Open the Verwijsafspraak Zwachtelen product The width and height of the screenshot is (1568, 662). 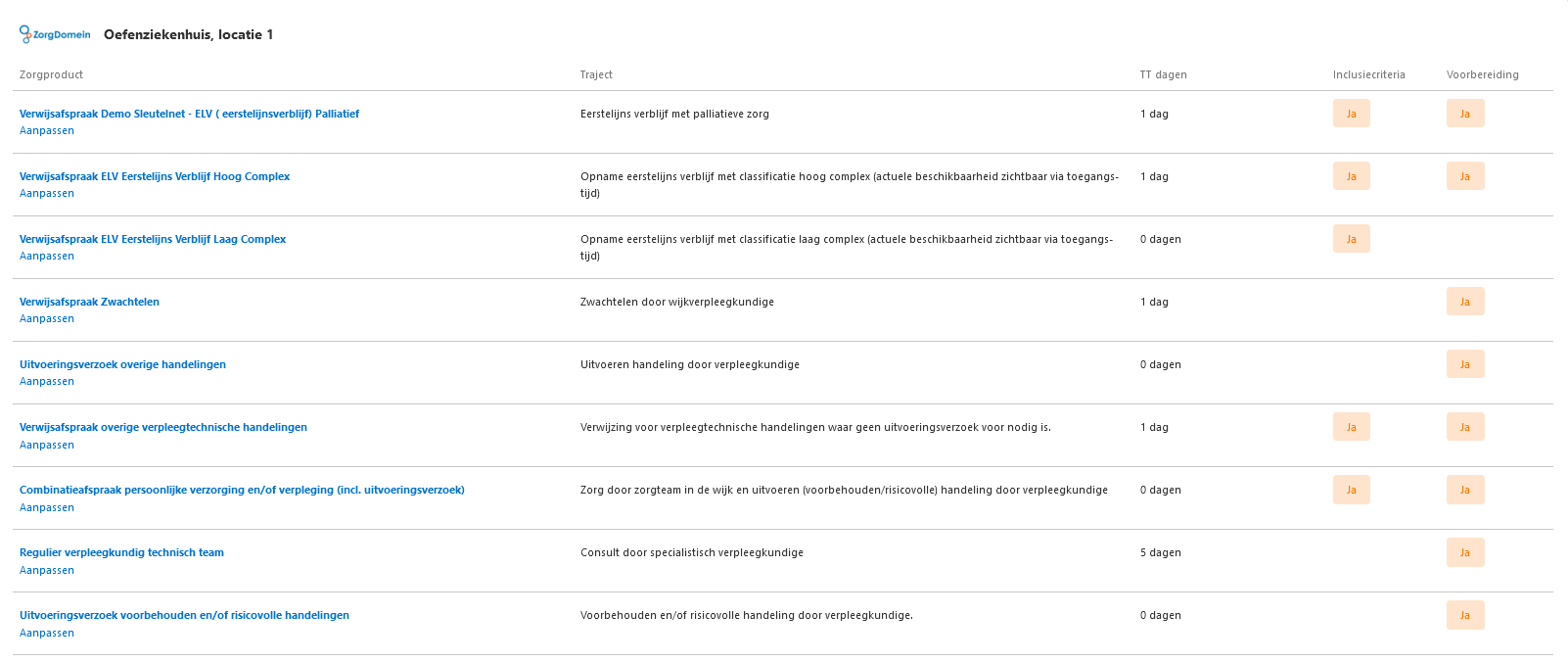[89, 302]
